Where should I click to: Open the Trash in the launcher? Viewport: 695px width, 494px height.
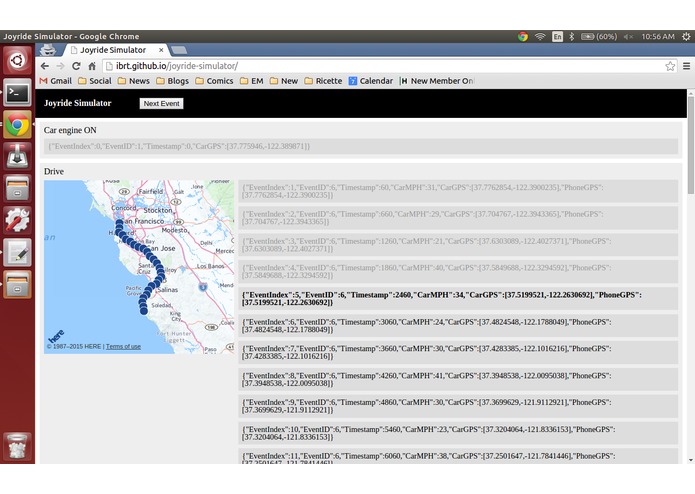tap(17, 446)
